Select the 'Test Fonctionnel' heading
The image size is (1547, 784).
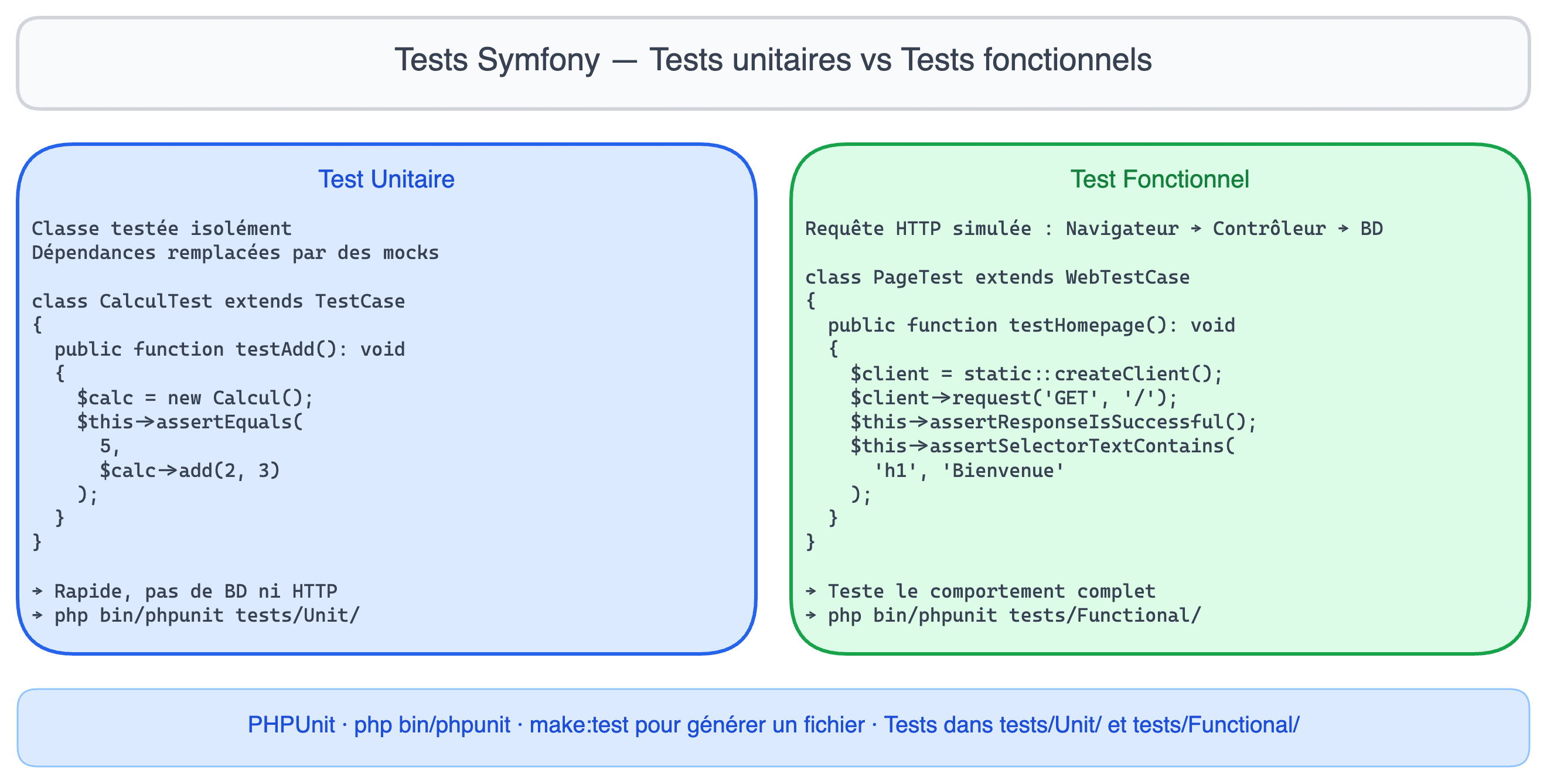pyautogui.click(x=1160, y=179)
